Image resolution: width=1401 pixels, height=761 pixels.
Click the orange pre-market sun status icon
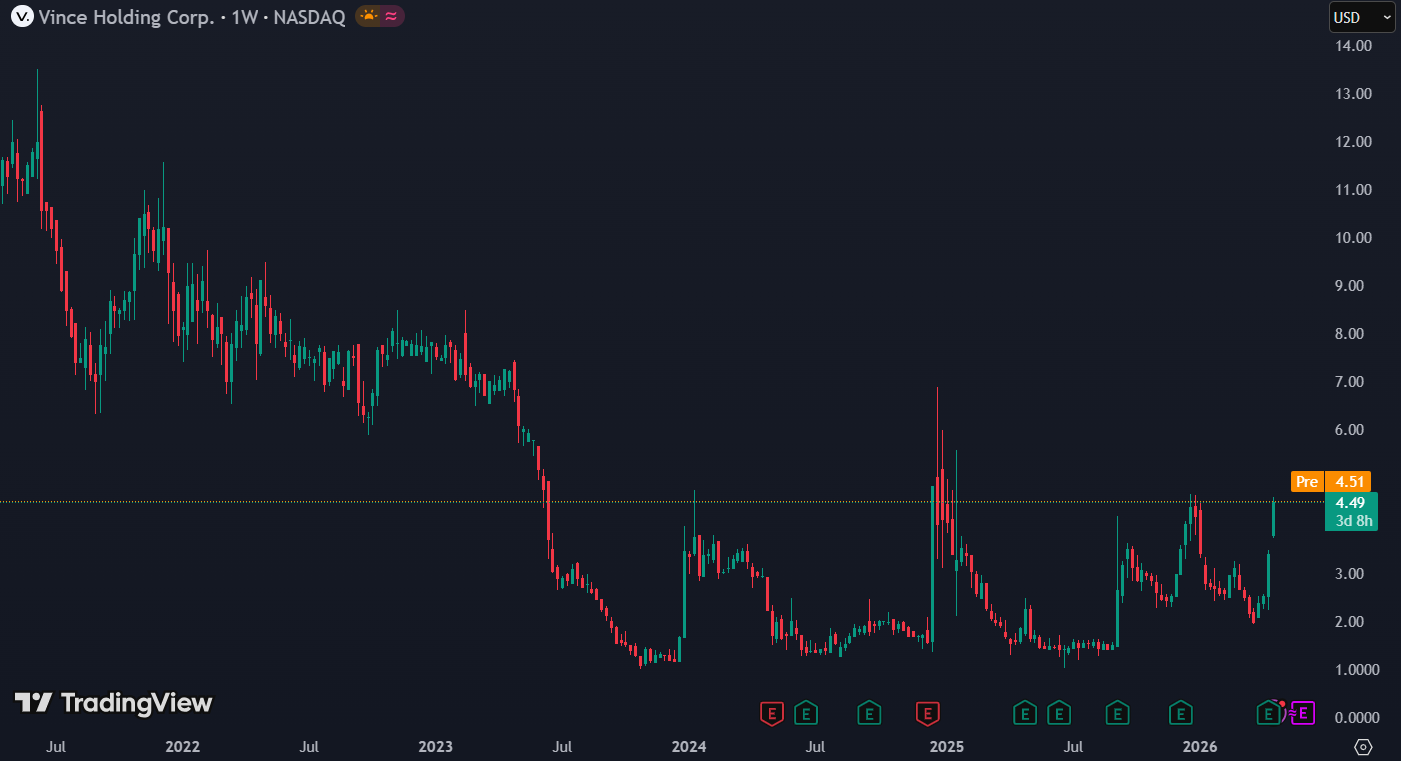coord(369,17)
